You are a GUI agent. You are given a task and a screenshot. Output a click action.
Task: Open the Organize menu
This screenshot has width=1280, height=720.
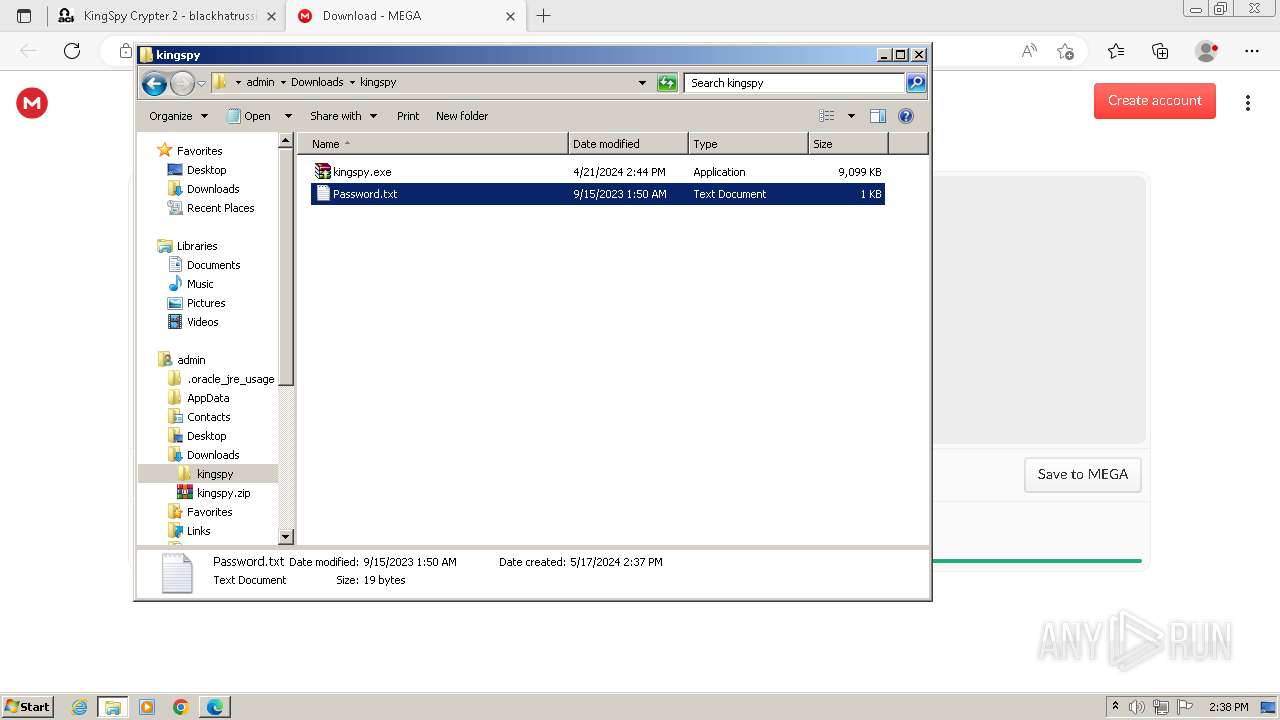point(178,116)
